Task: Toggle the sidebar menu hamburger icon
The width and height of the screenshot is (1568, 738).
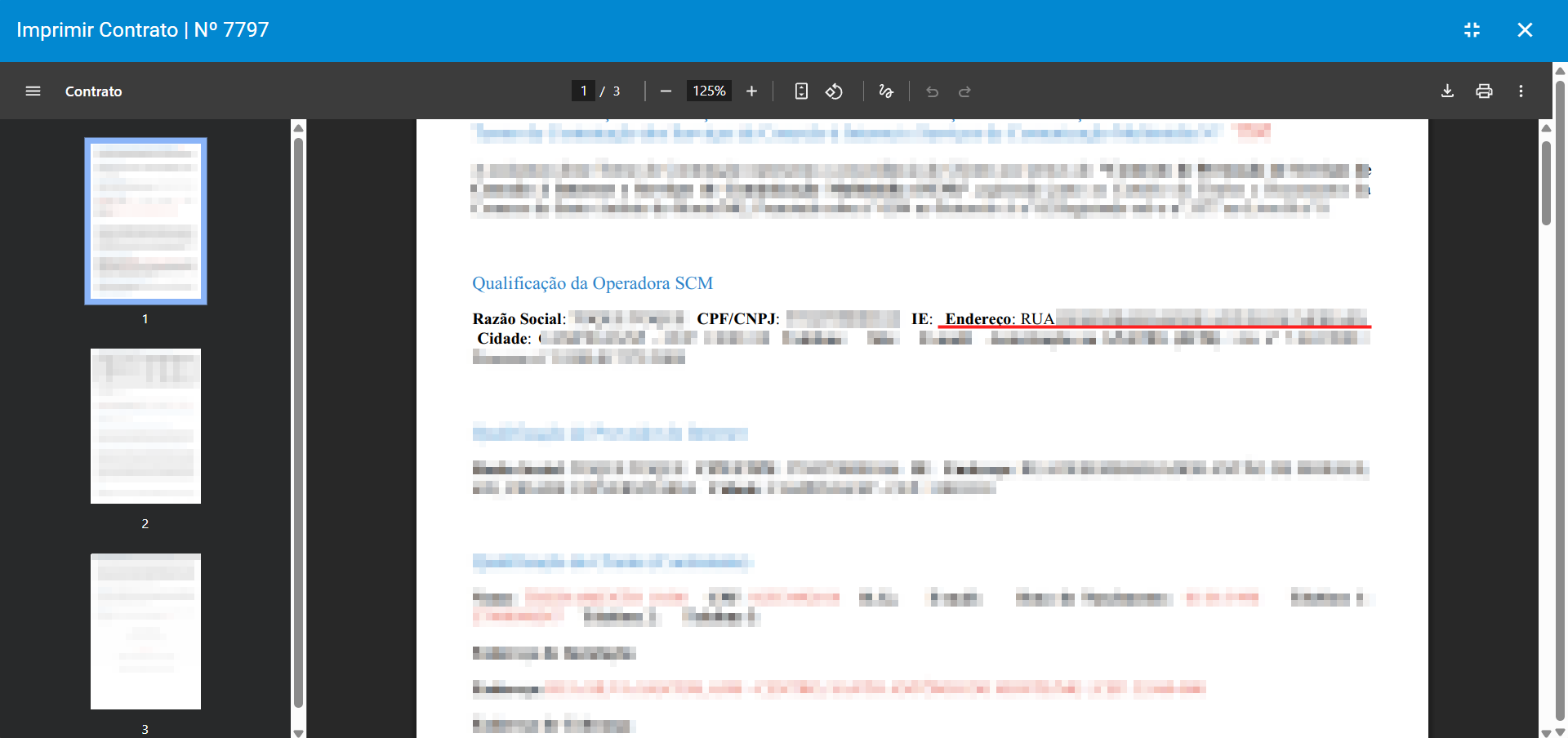Action: 33,91
